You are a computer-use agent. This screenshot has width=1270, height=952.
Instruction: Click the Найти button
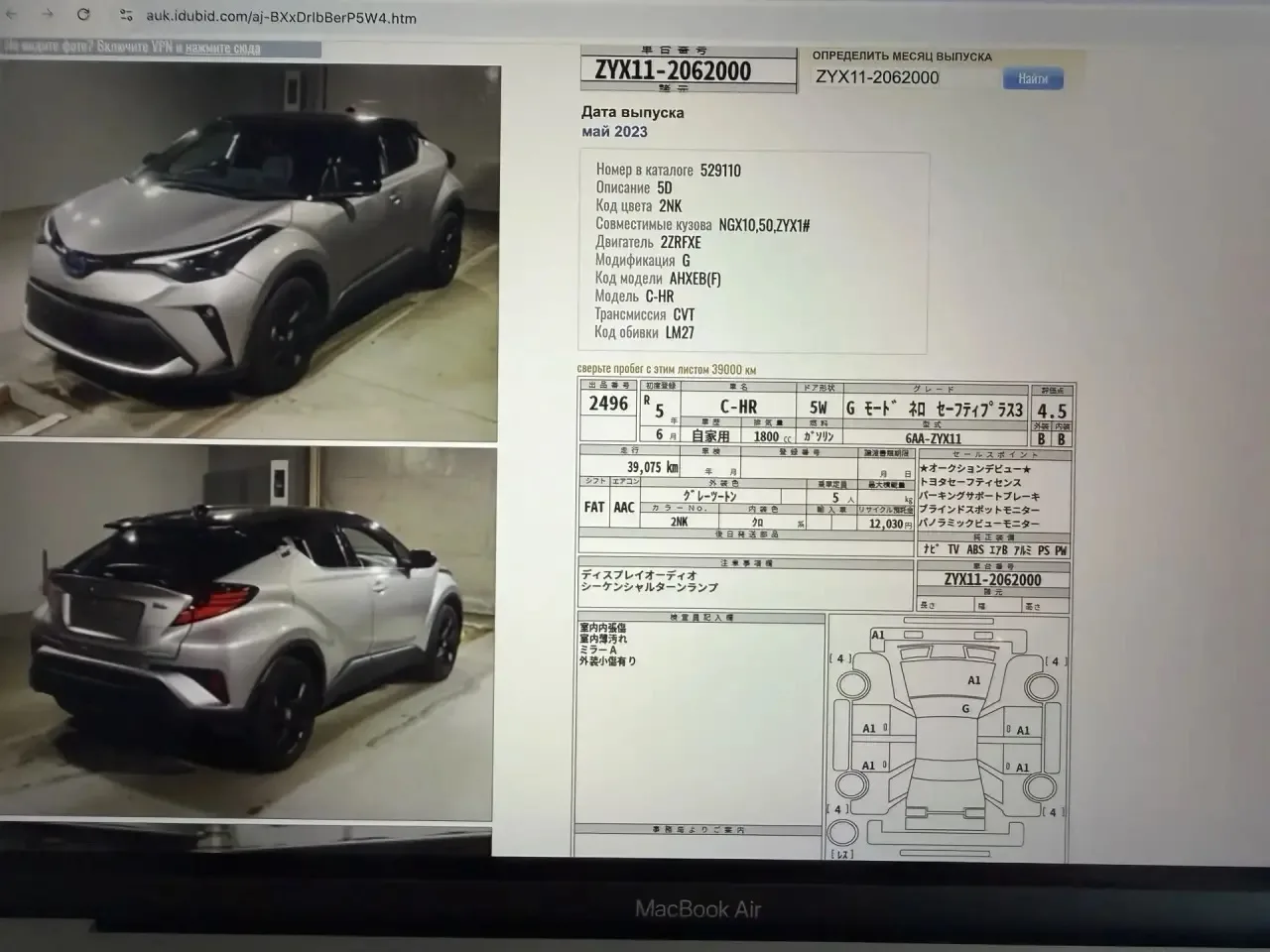point(1033,78)
